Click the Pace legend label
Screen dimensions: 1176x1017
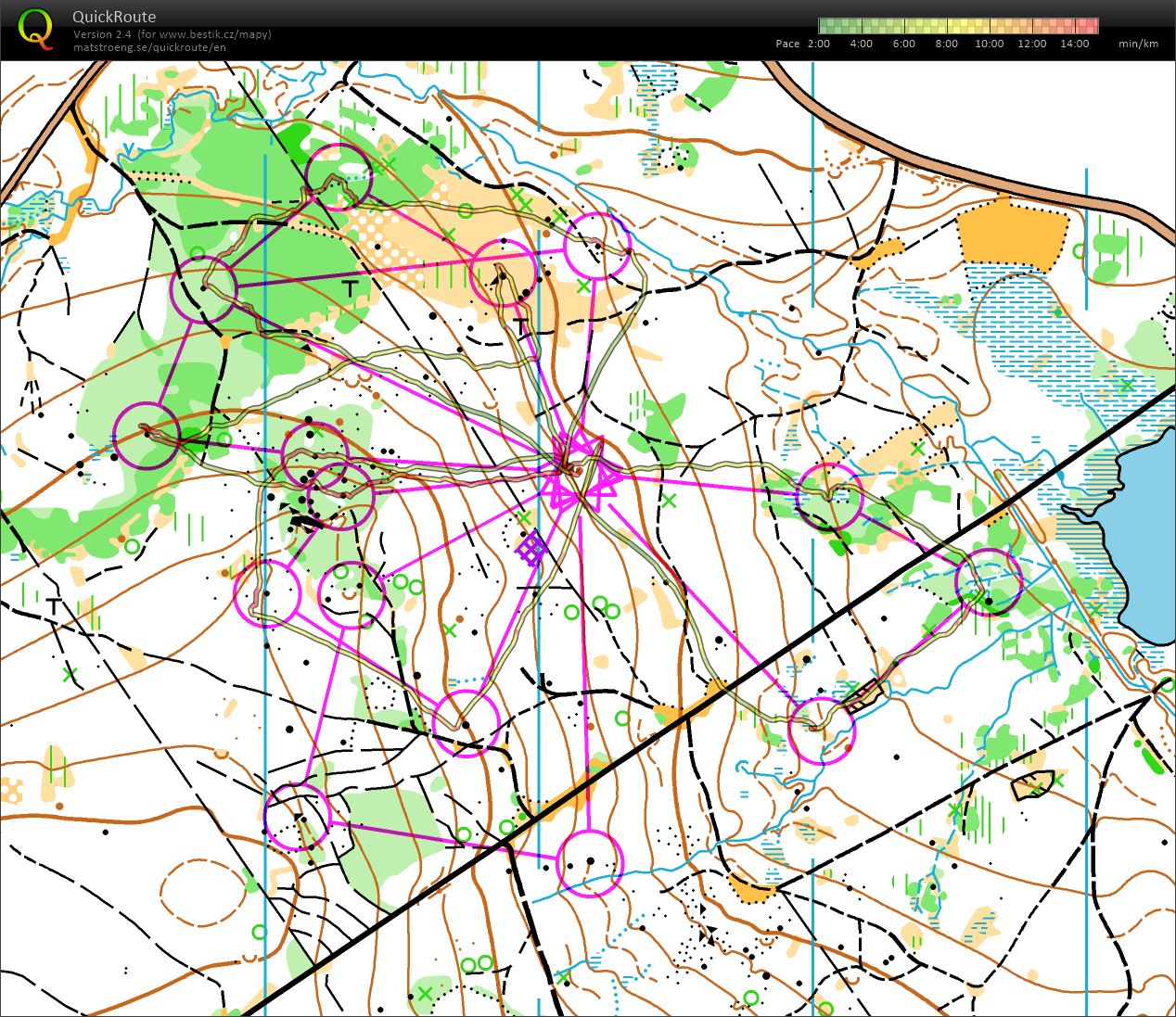[787, 44]
